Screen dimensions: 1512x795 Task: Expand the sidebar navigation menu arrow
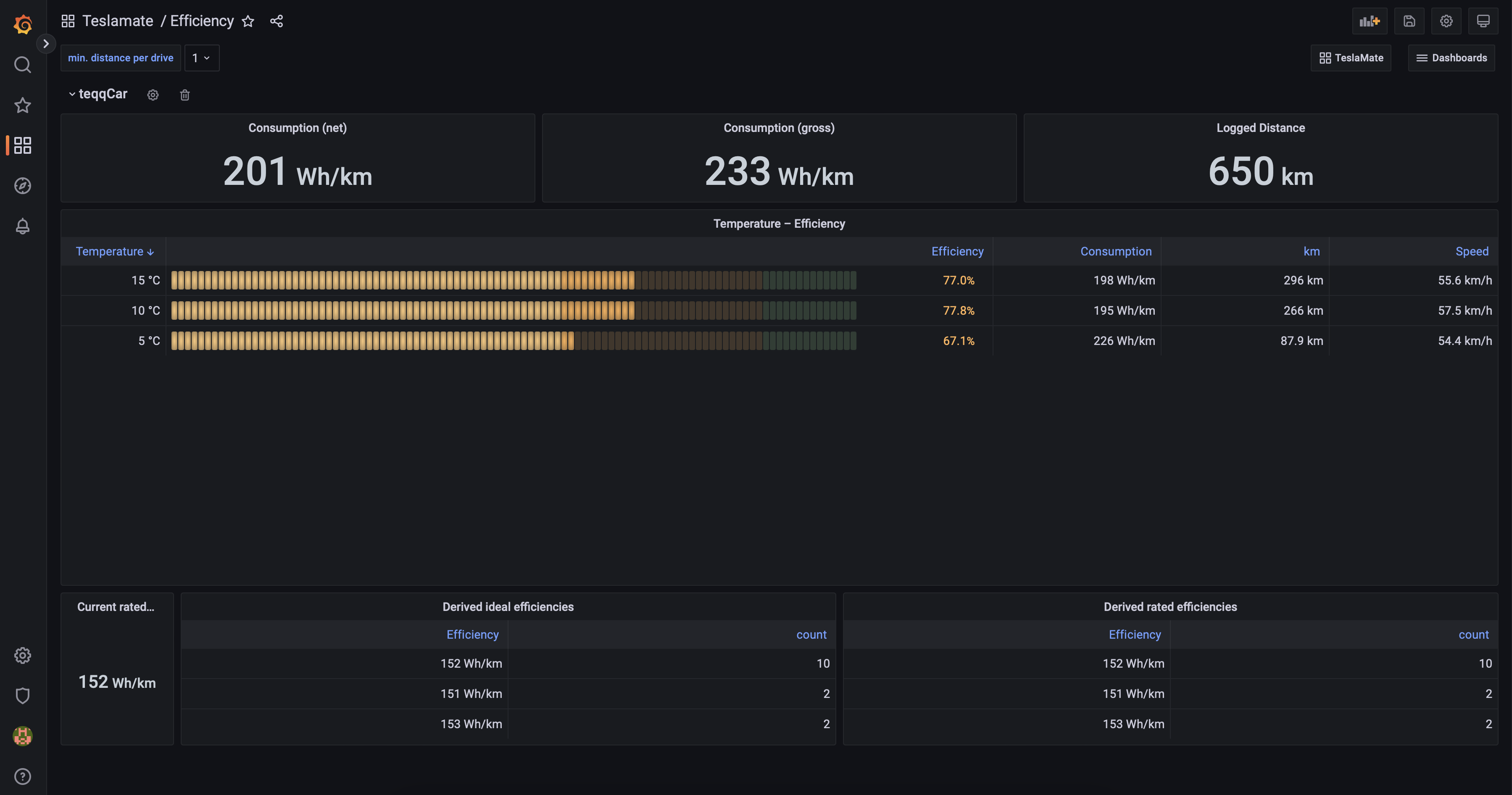click(x=46, y=44)
